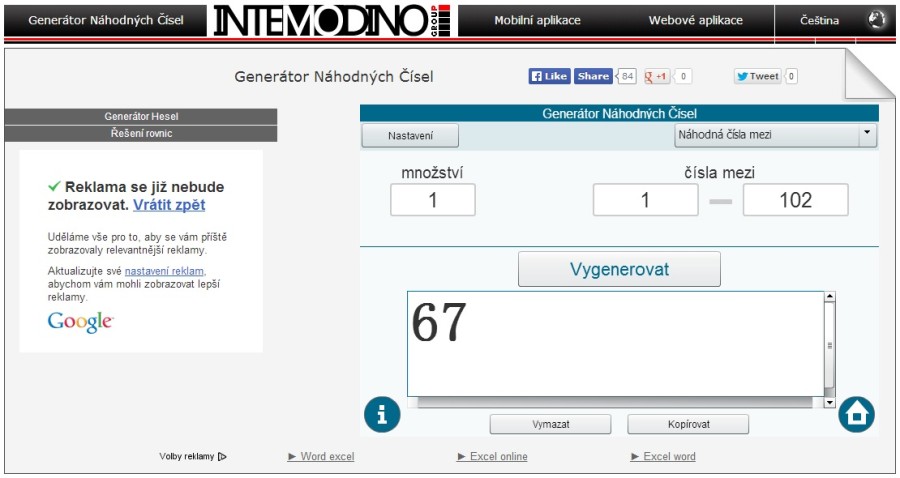Open the Náhodná čísla mezi dropdown

click(x=775, y=134)
